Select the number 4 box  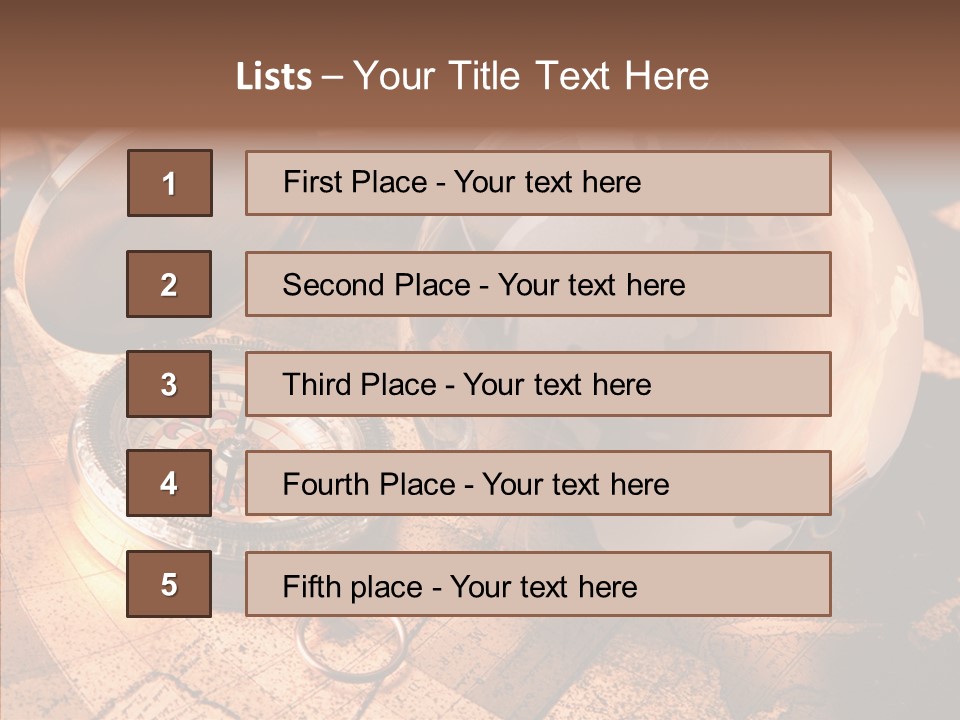[x=169, y=484]
